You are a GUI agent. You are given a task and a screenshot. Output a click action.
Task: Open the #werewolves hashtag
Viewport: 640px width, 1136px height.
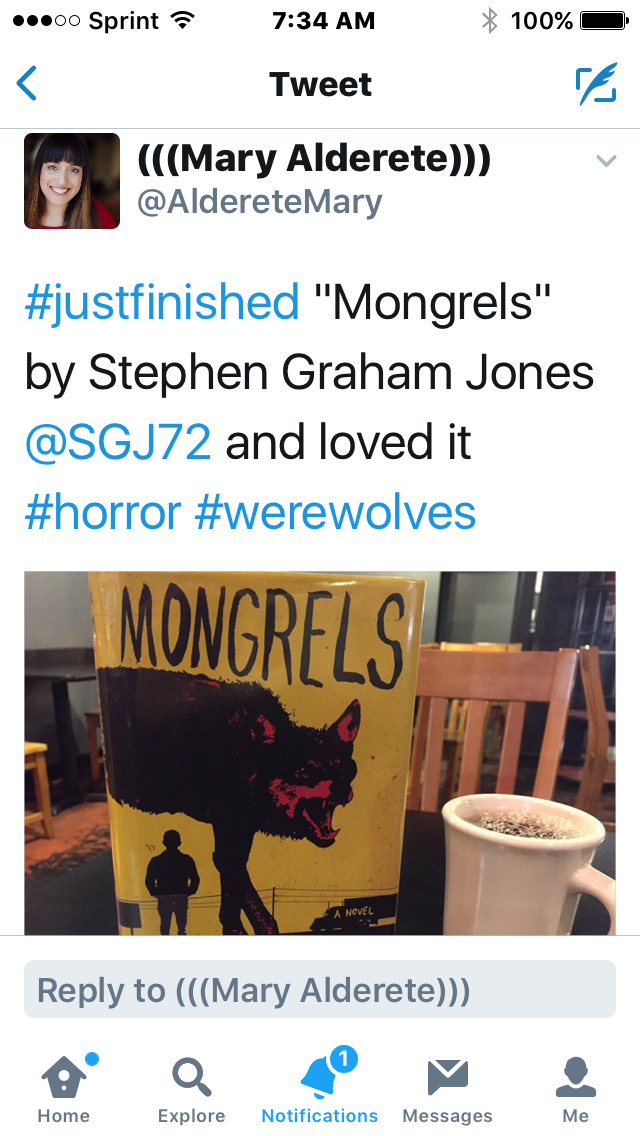(335, 512)
